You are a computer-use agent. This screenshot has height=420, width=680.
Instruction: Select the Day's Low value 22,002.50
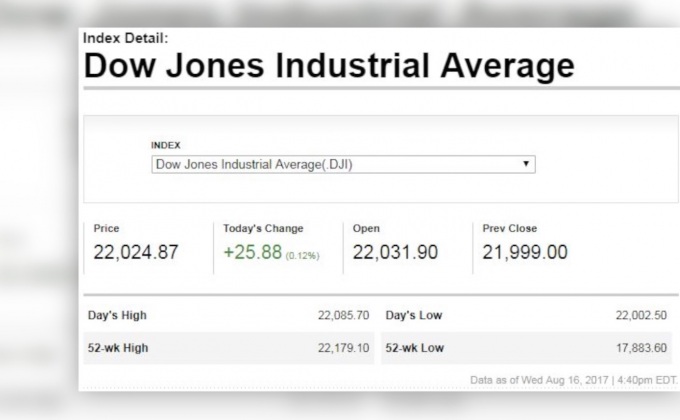tap(641, 315)
